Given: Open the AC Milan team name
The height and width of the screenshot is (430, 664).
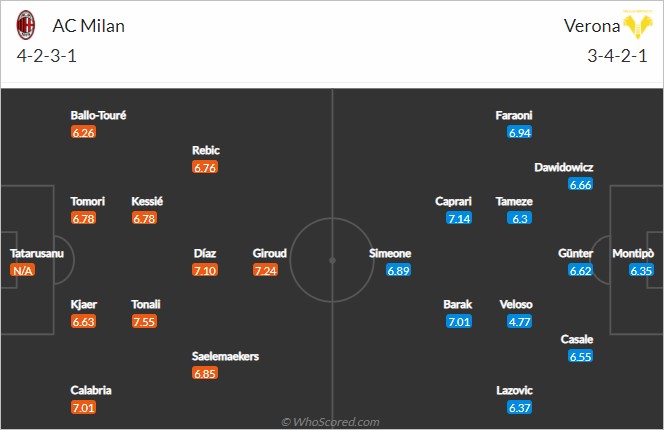Looking at the screenshot, I should tap(89, 26).
